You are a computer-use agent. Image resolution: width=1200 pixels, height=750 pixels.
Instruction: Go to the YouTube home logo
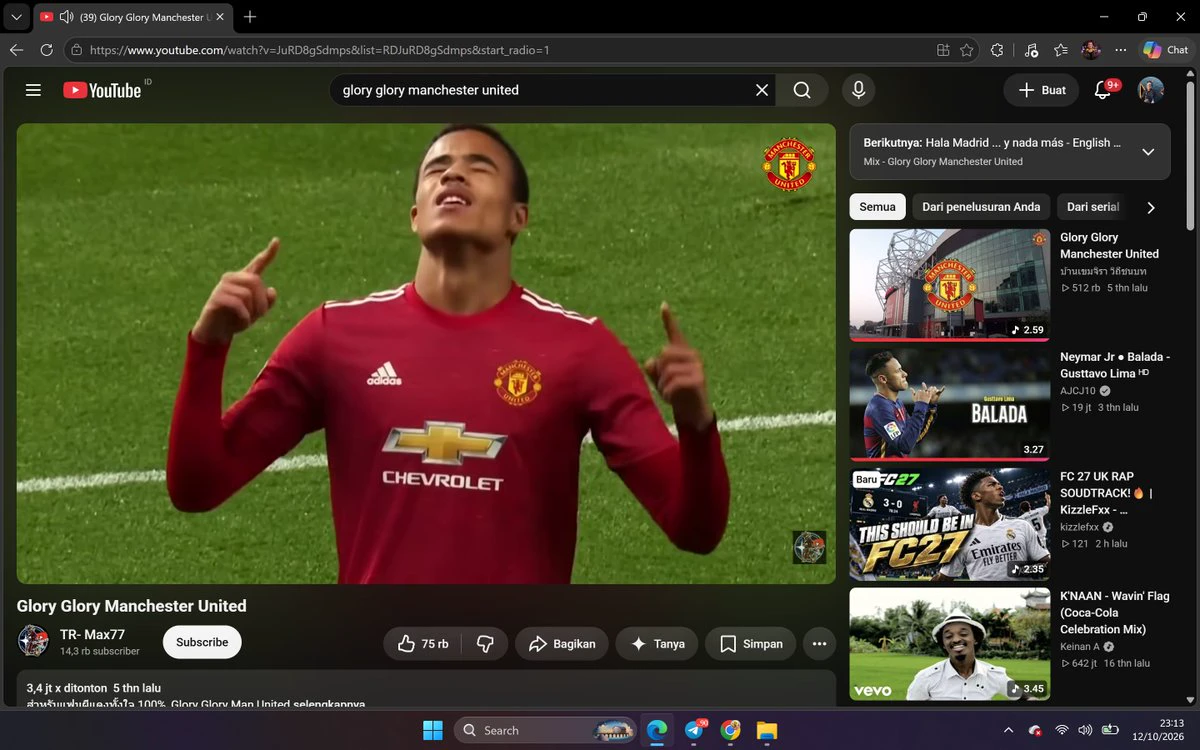tap(102, 90)
